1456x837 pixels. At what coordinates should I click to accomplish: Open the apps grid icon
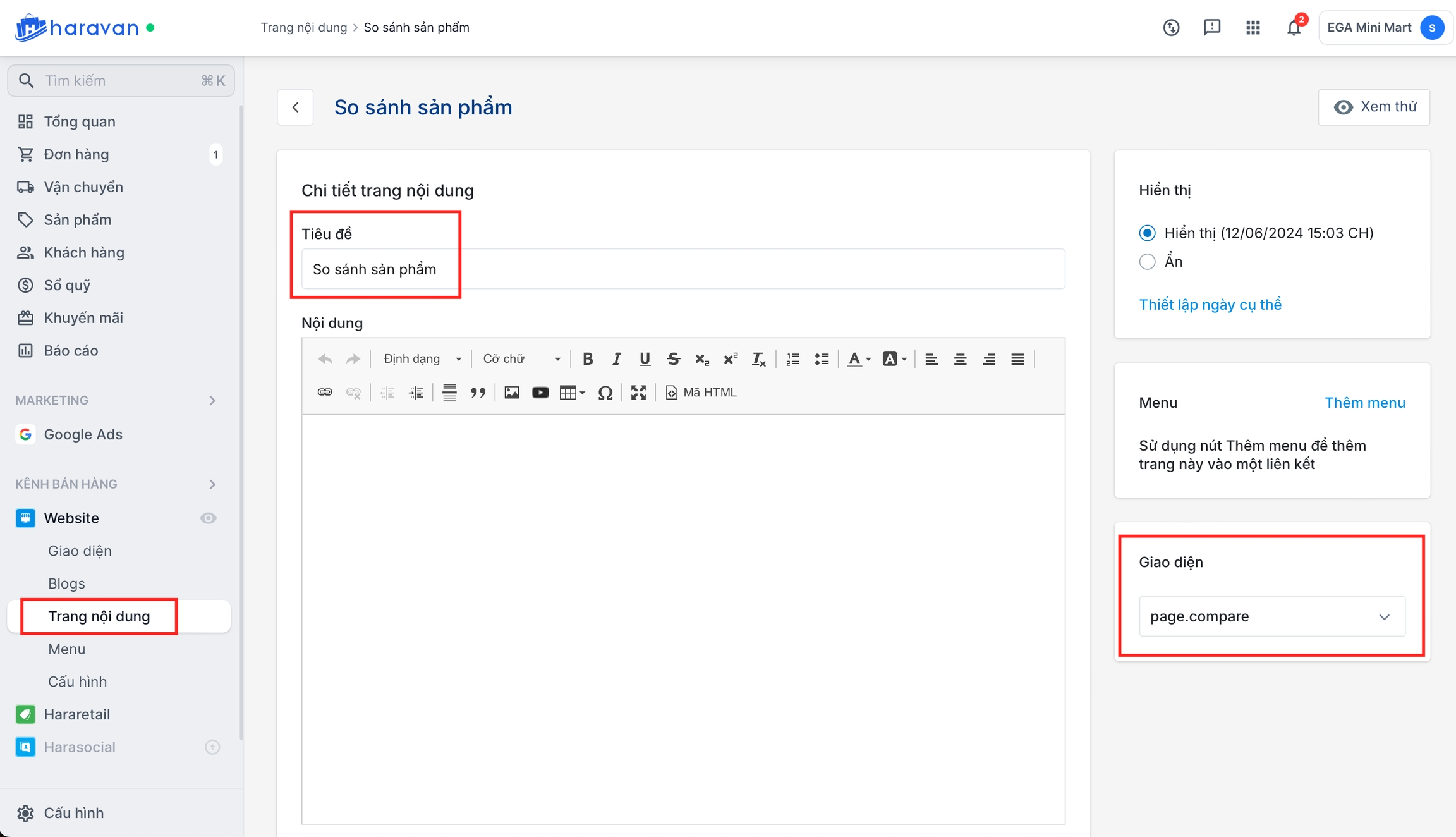[x=1253, y=28]
